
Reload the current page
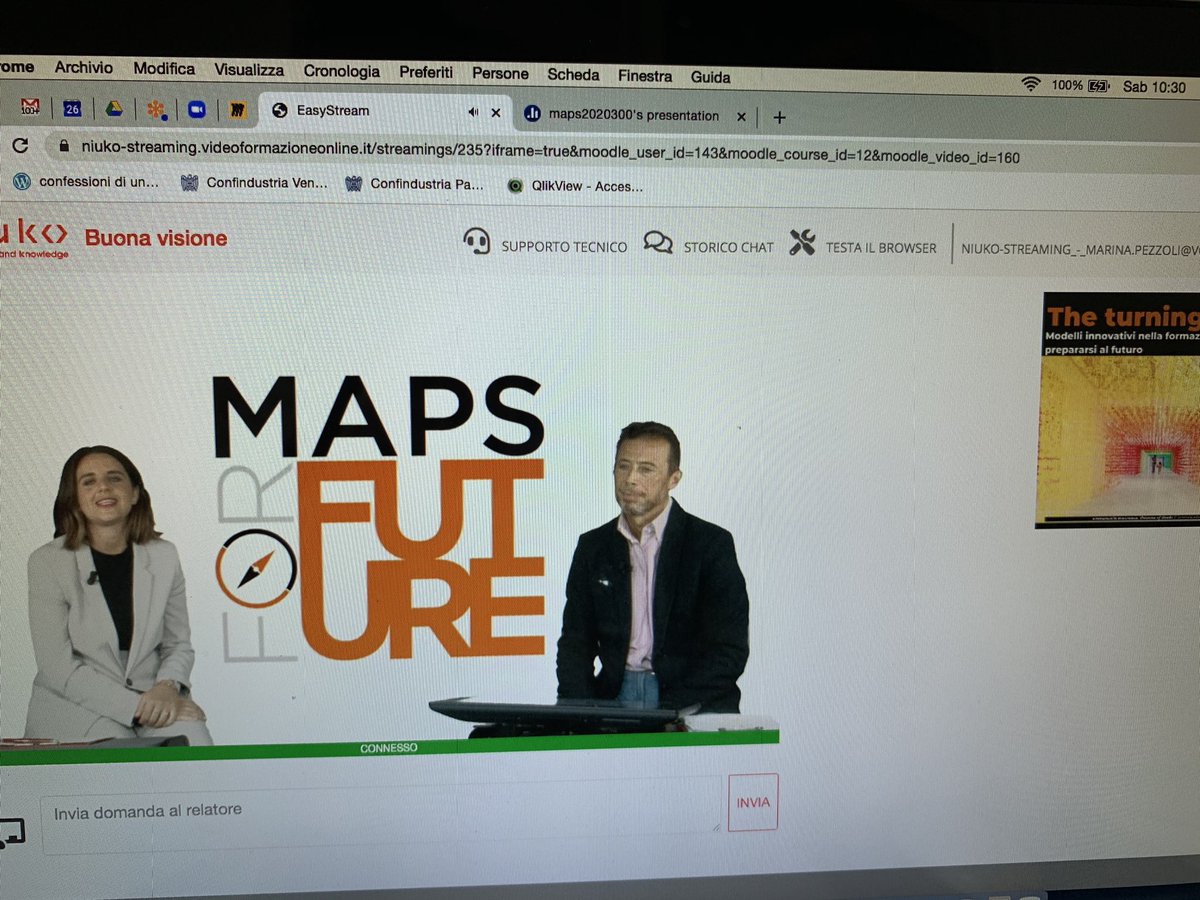point(19,145)
